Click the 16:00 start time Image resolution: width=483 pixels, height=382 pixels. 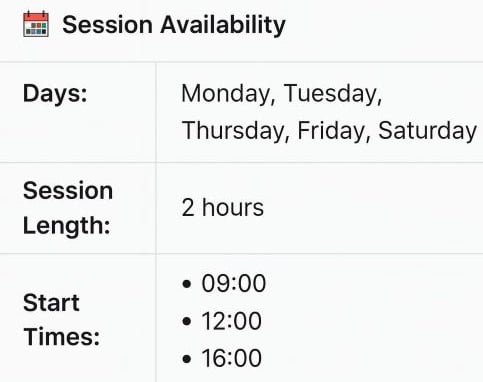[x=232, y=358]
